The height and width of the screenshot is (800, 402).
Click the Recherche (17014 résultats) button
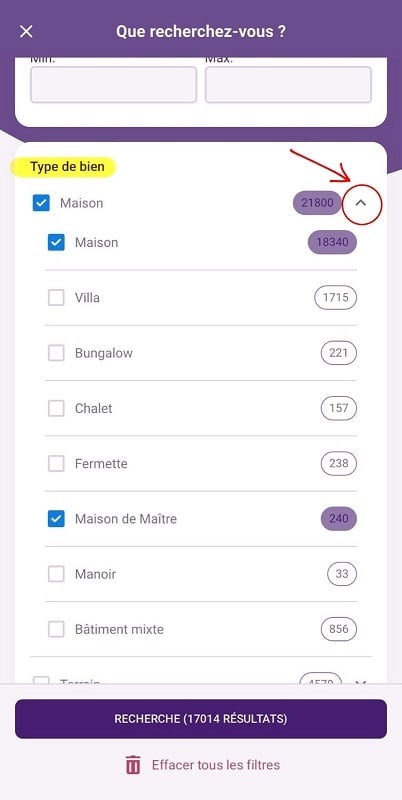point(201,719)
